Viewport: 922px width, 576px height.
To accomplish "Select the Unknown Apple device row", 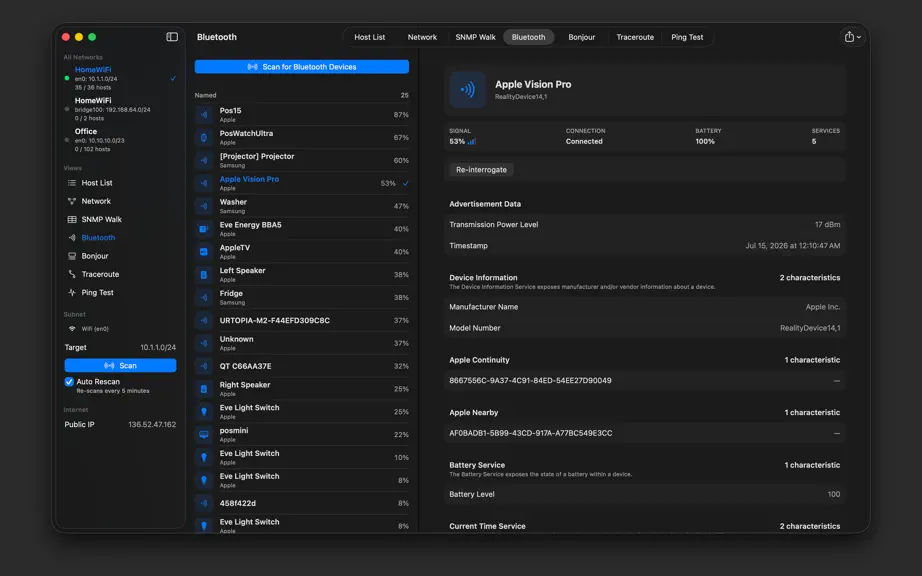I will [302, 343].
